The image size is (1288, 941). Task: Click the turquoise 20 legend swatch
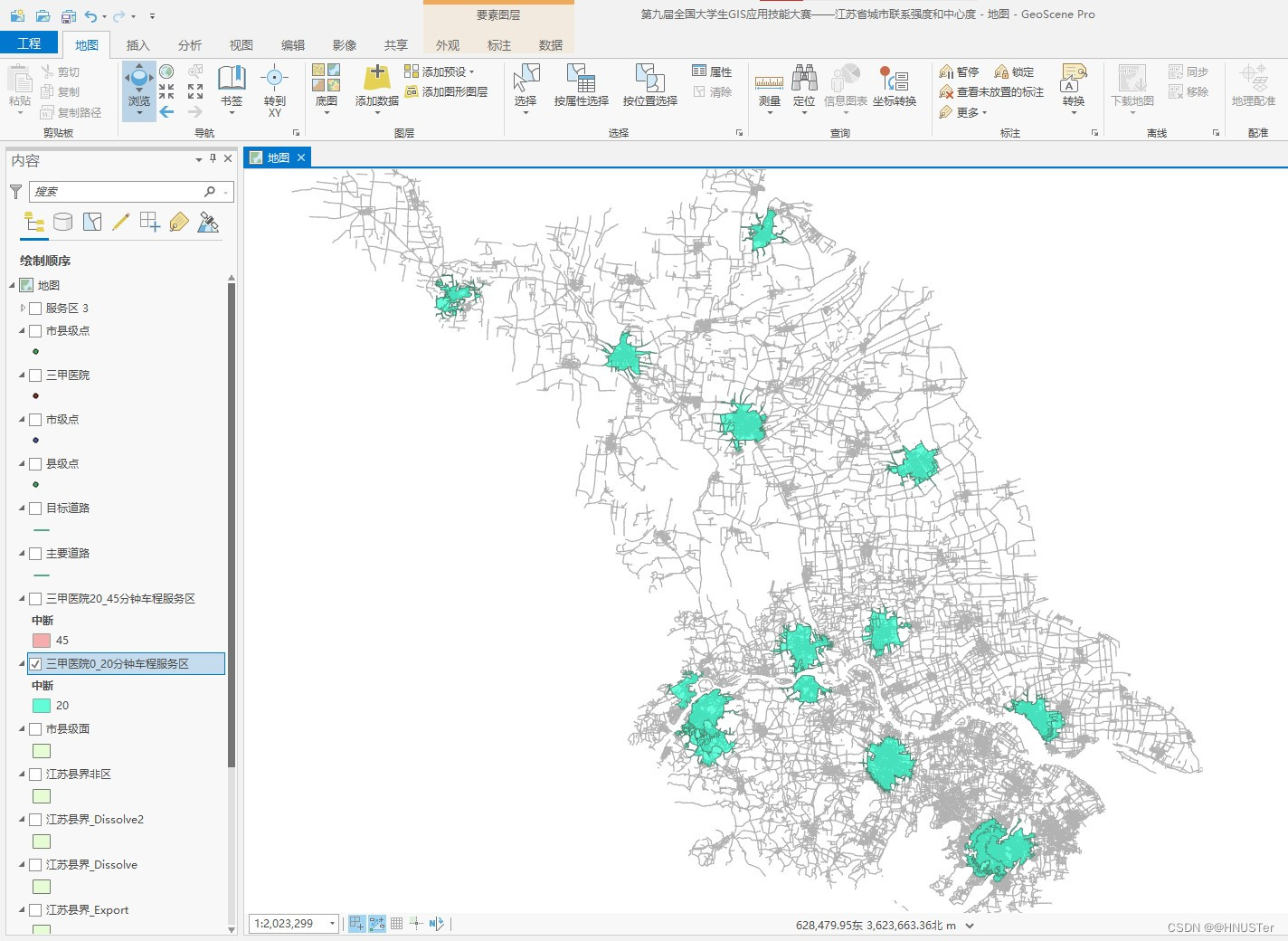42,706
